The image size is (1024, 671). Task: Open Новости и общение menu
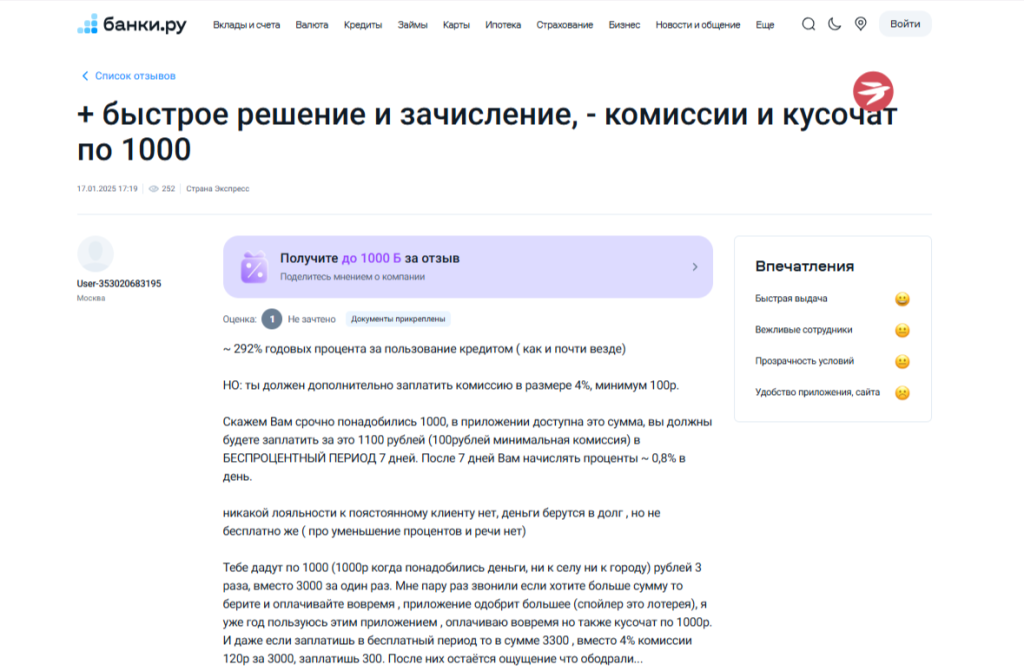[698, 25]
